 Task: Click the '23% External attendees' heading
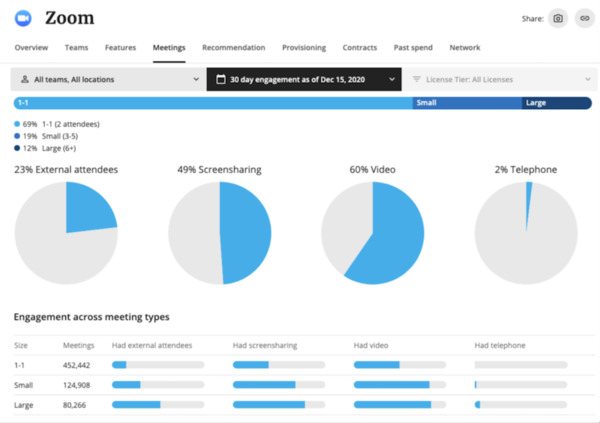[x=66, y=170]
